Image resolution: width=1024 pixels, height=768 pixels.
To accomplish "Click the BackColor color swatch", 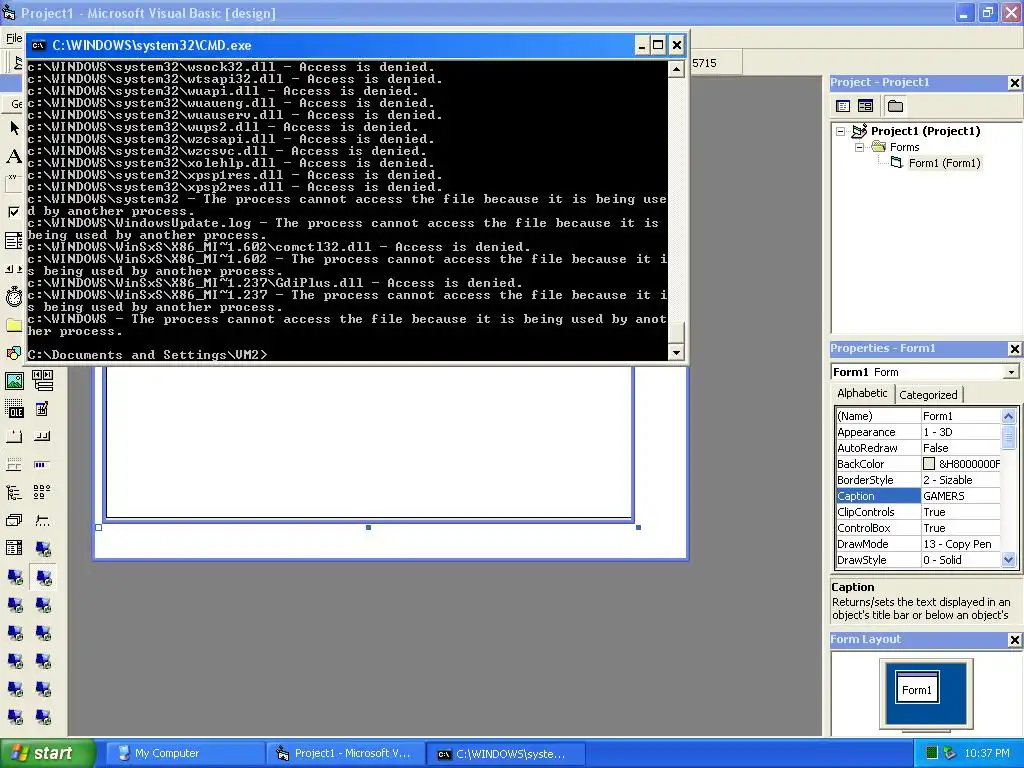I will click(x=929, y=464).
